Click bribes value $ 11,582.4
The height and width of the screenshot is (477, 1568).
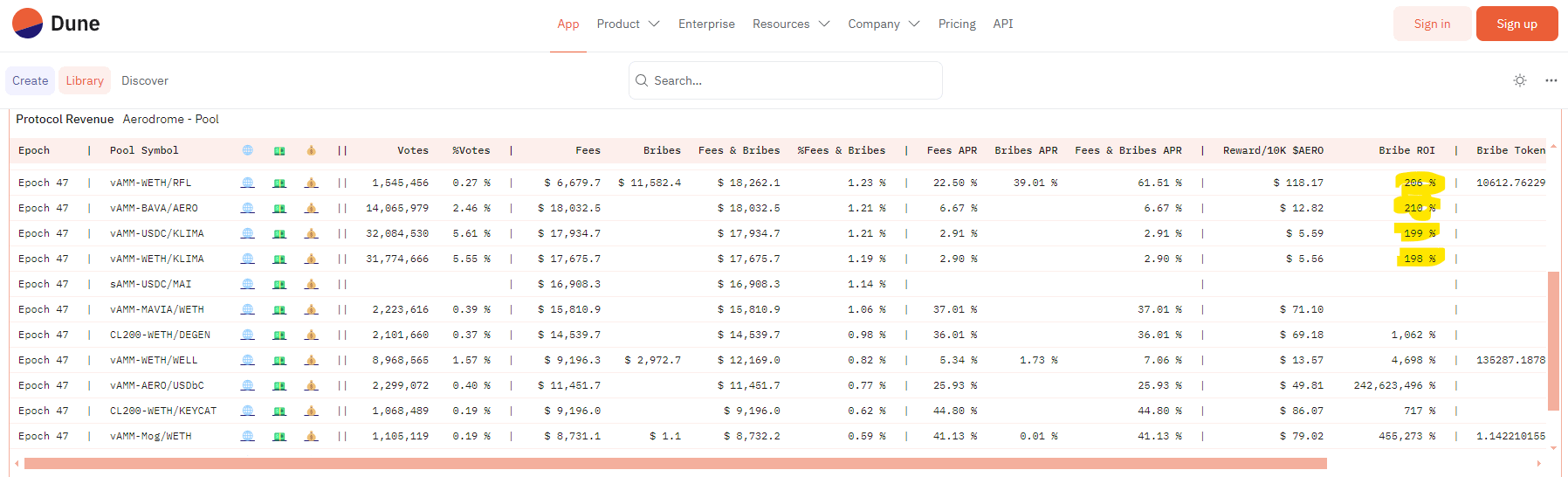(650, 183)
